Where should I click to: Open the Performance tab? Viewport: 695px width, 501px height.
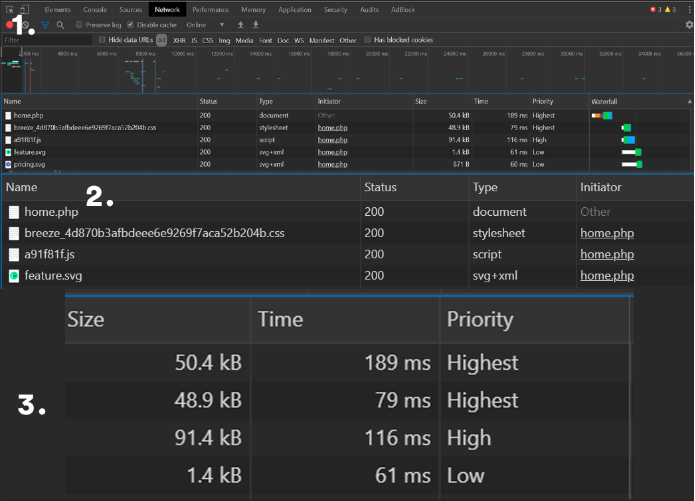click(x=210, y=9)
